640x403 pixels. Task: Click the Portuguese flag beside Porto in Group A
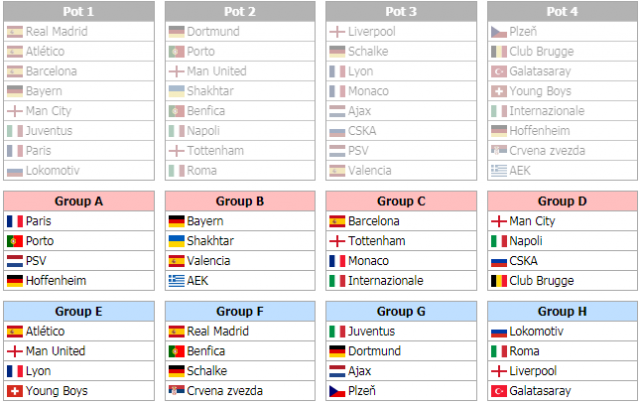[15, 241]
